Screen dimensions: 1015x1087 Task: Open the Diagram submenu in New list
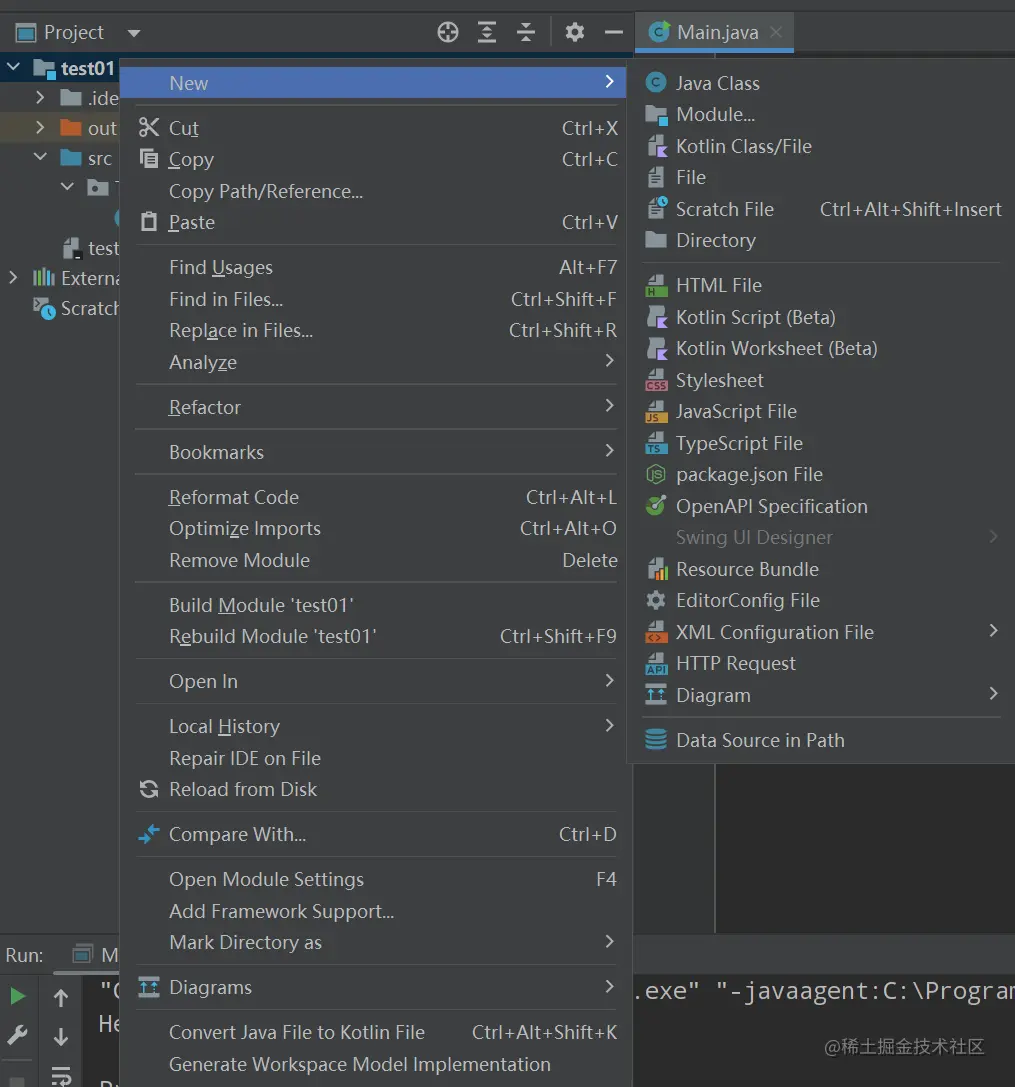822,695
